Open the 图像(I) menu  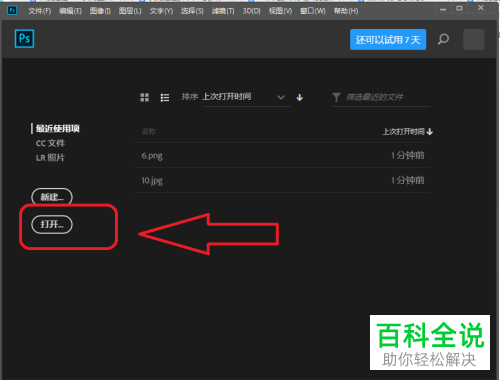pyautogui.click(x=100, y=11)
